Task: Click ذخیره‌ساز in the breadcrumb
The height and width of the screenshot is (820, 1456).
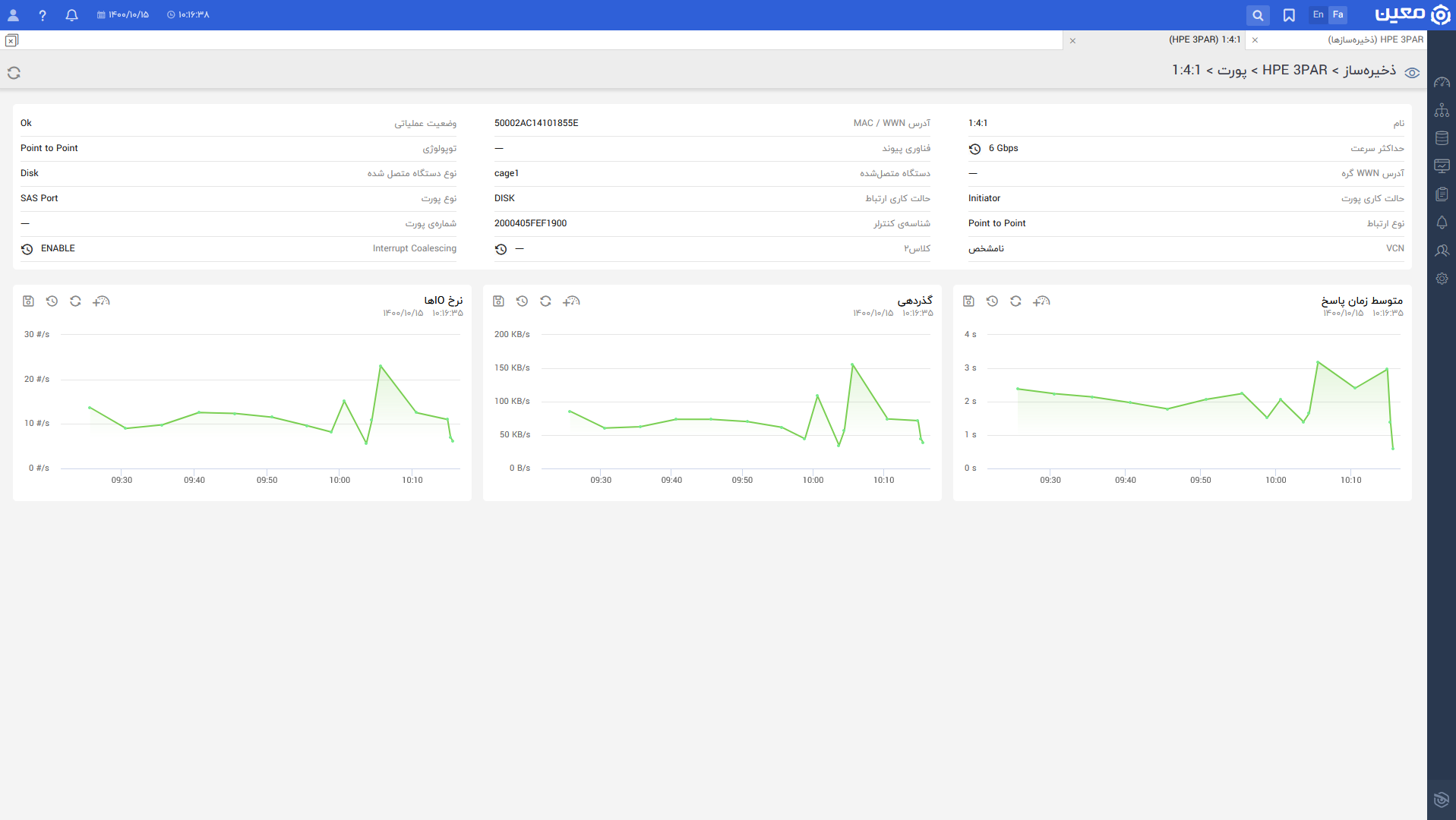Action: click(x=1369, y=70)
